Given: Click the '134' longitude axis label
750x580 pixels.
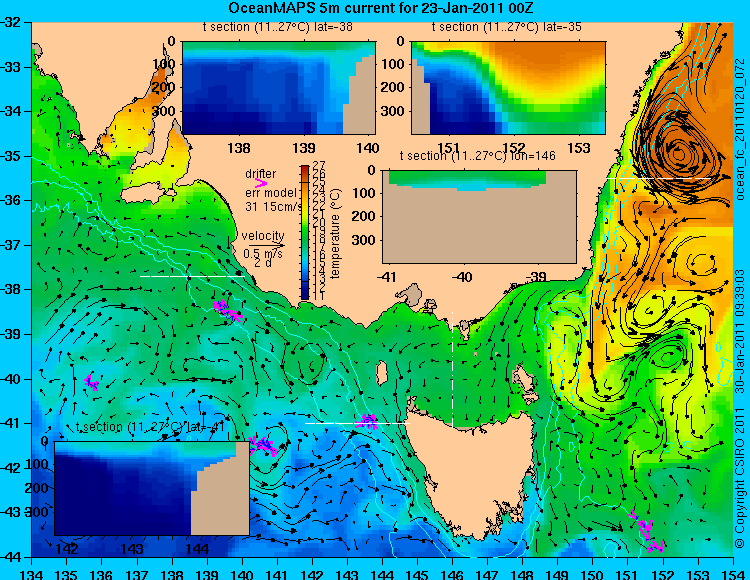Looking at the screenshot, I should pyautogui.click(x=32, y=574).
